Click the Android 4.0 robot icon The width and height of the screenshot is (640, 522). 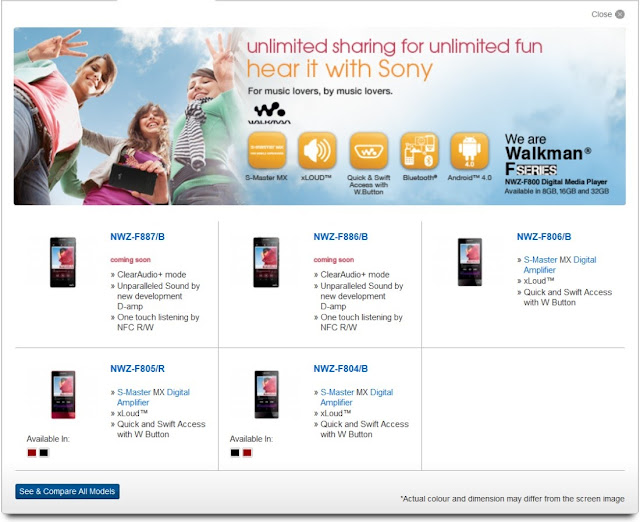pyautogui.click(x=469, y=150)
